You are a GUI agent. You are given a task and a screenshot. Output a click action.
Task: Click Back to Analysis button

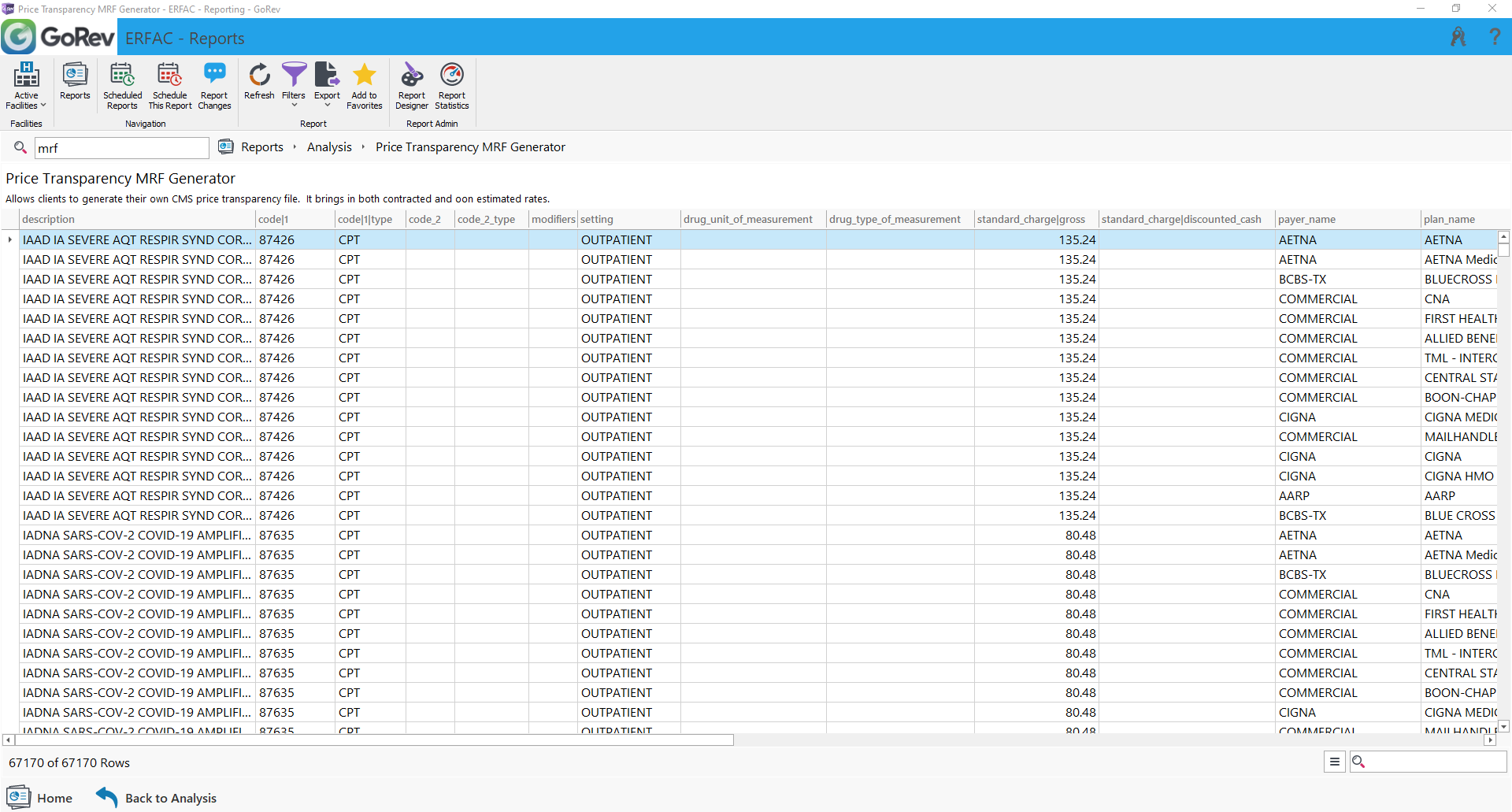[x=156, y=797]
